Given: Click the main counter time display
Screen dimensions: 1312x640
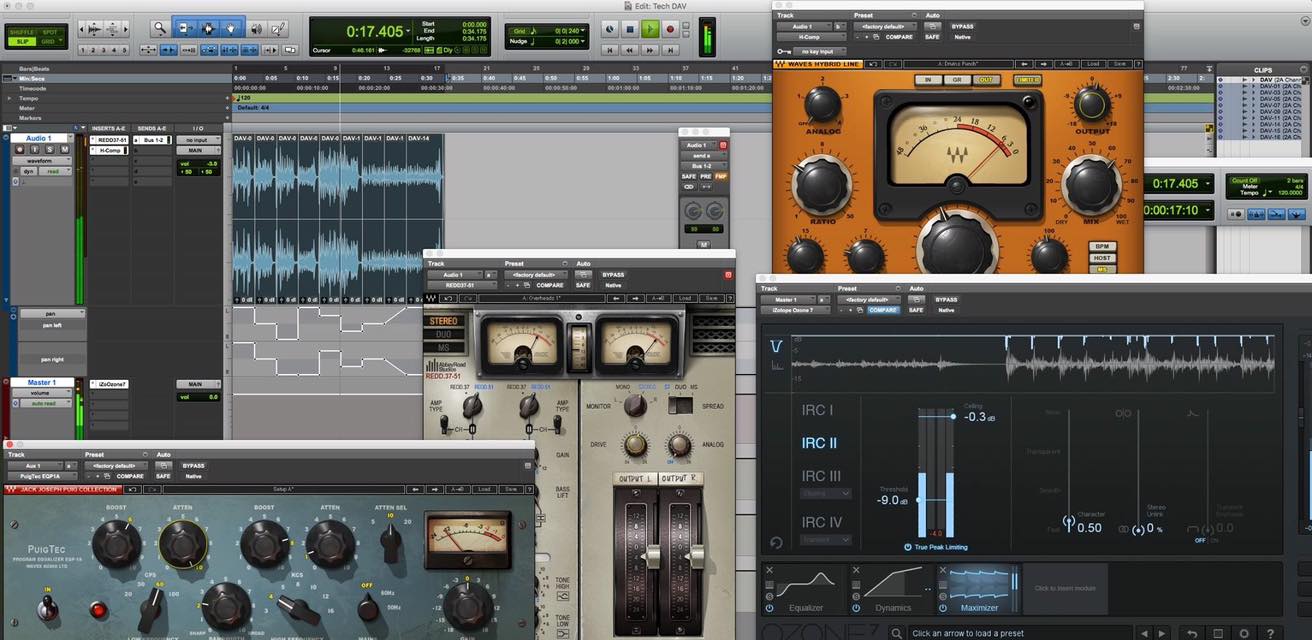Looking at the screenshot, I should 375,32.
